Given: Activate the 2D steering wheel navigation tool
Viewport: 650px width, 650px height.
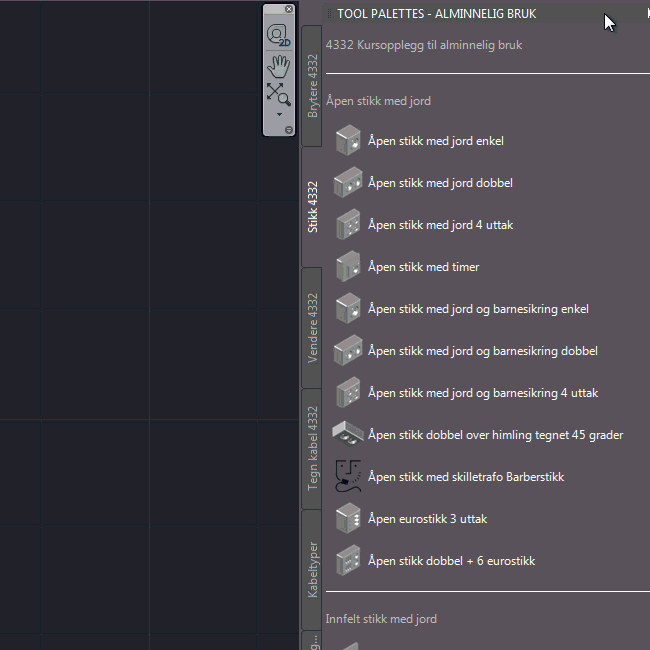Looking at the screenshot, I should (278, 35).
